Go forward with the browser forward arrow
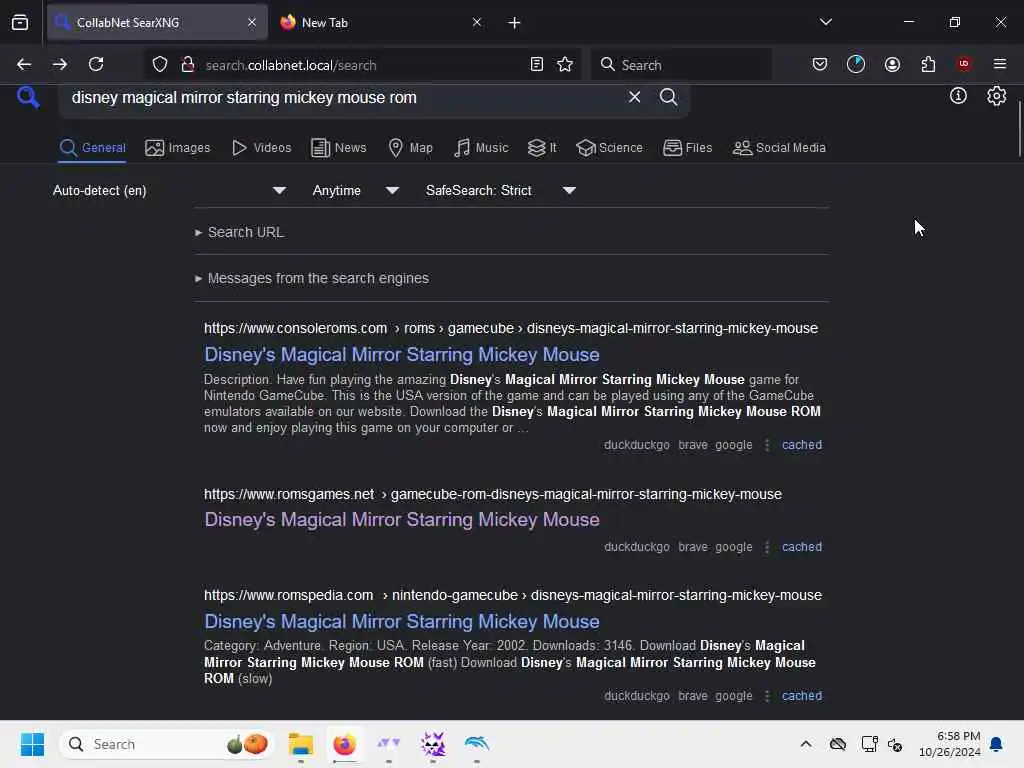Image resolution: width=1024 pixels, height=768 pixels. (x=60, y=64)
